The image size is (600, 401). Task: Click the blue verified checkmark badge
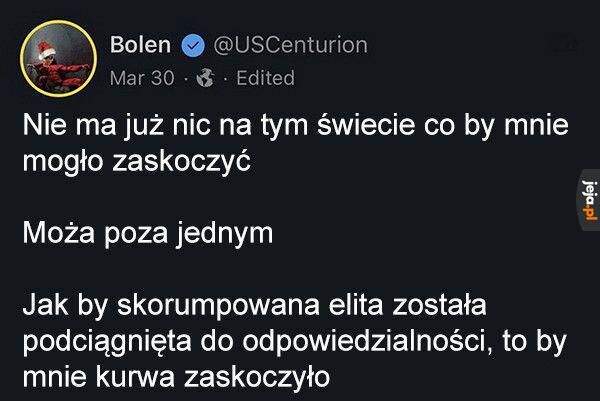(x=193, y=45)
